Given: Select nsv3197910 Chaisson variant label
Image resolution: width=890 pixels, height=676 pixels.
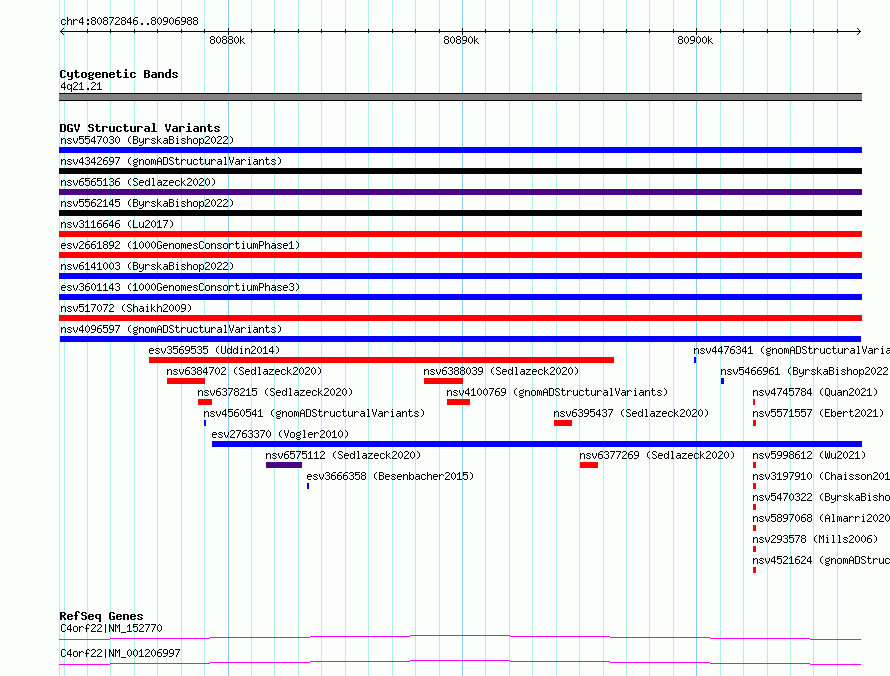Looking at the screenshot, I should pyautogui.click(x=821, y=476).
